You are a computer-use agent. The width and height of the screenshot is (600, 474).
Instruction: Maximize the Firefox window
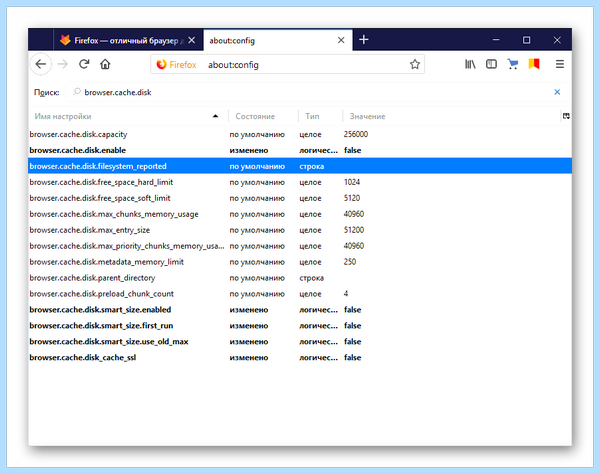click(x=527, y=40)
